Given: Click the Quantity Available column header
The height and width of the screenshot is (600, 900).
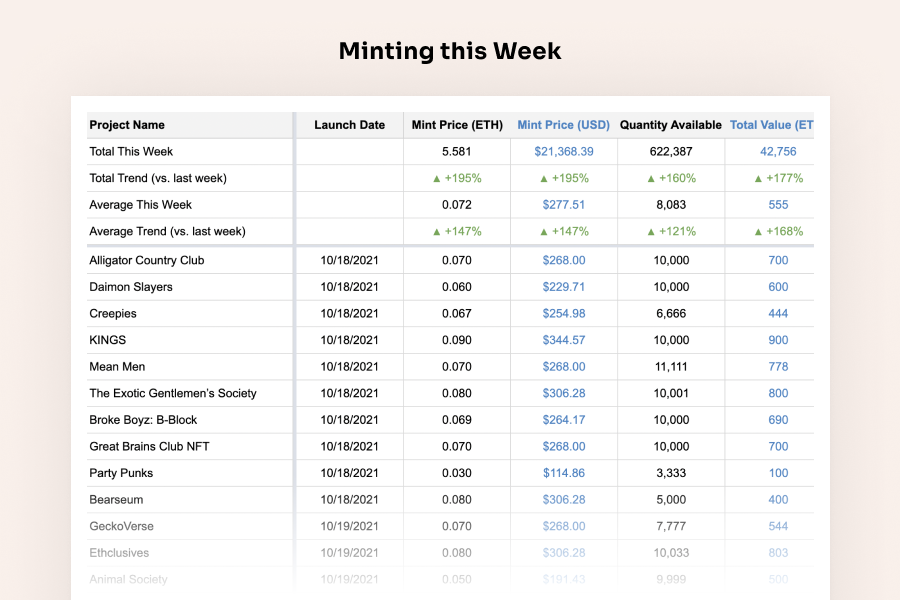Looking at the screenshot, I should click(670, 125).
